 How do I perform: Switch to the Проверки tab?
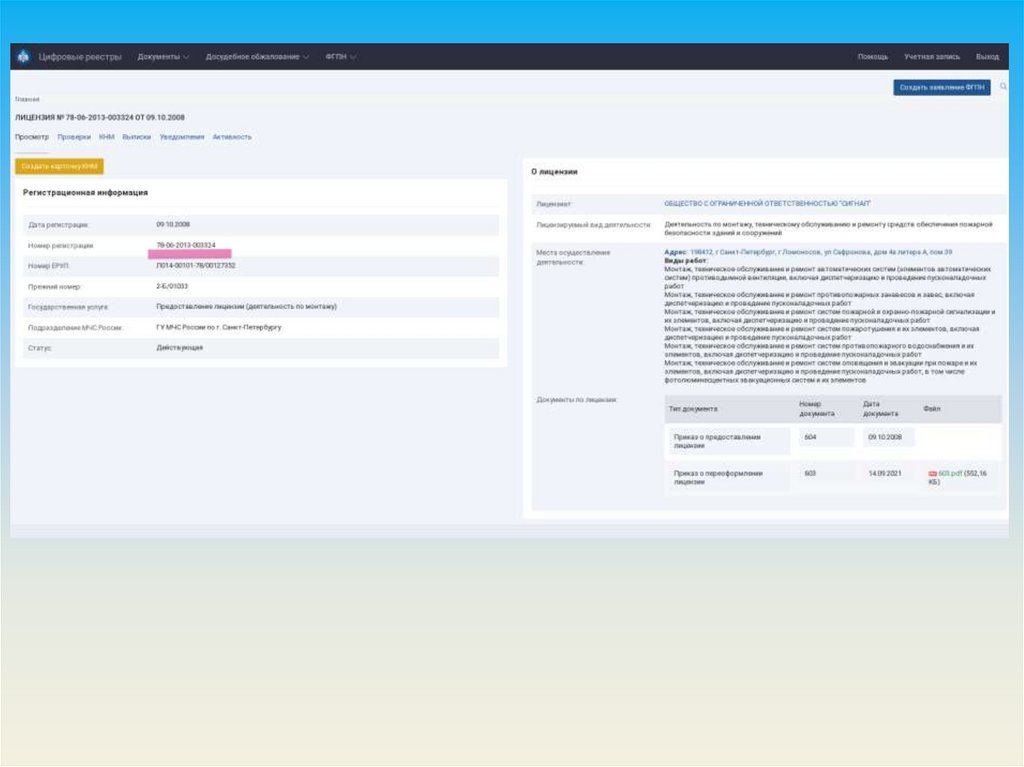74,137
